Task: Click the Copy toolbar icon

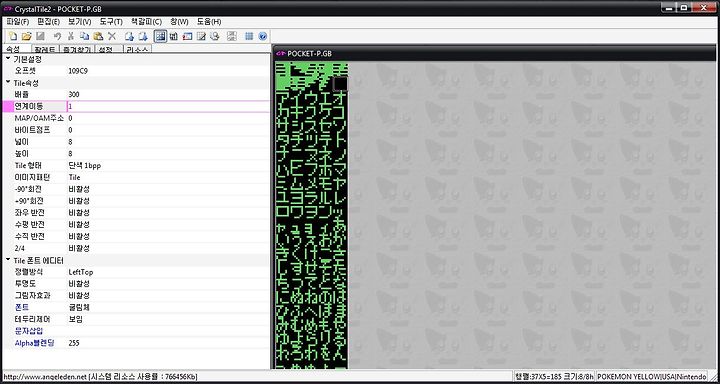Action: (x=84, y=36)
